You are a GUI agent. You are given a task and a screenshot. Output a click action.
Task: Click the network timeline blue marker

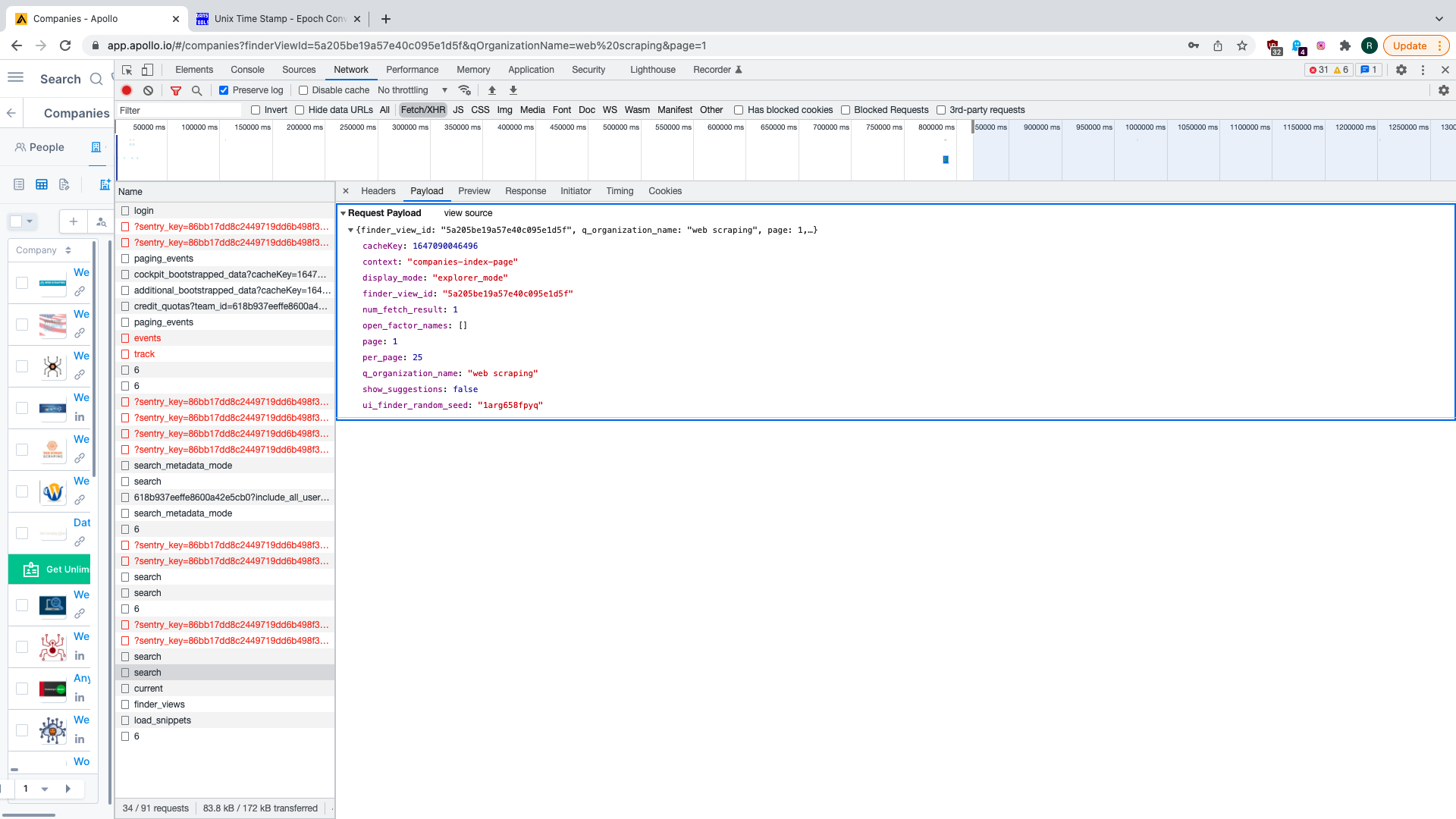click(x=946, y=159)
